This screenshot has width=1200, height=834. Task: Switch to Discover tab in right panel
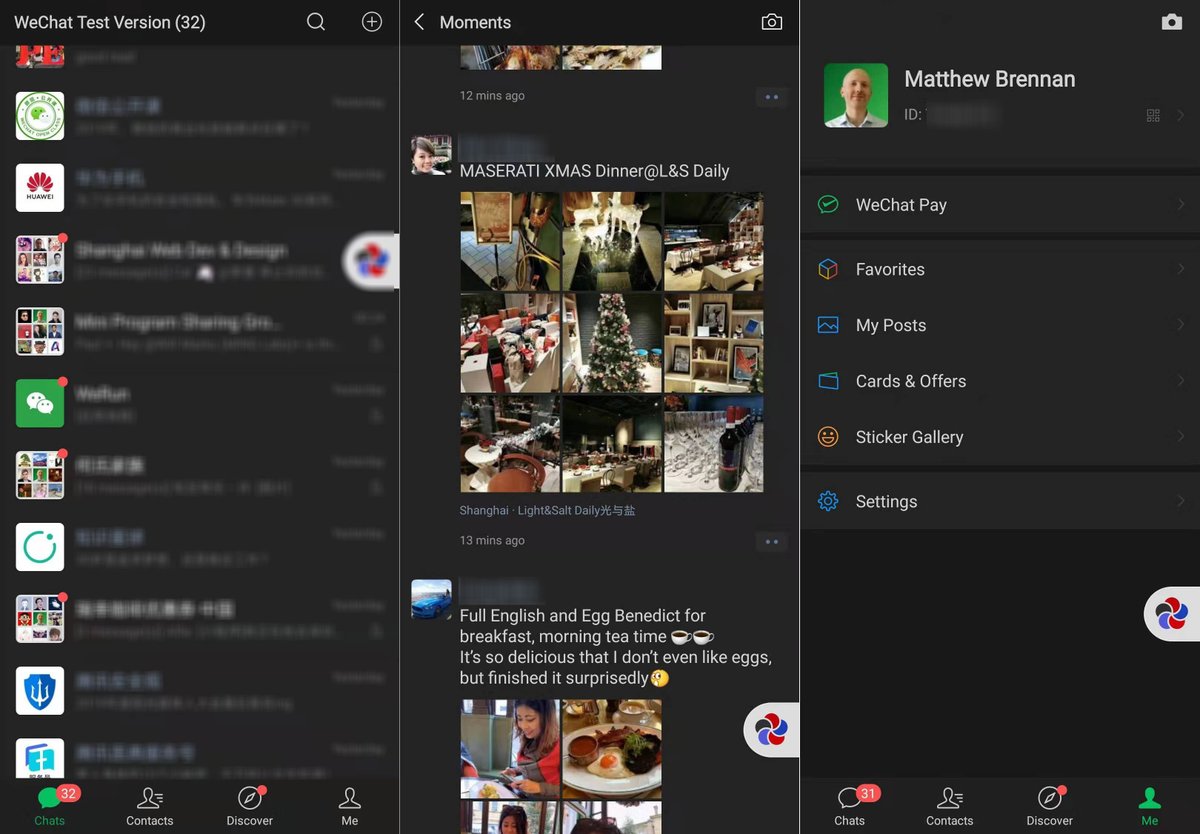tap(1050, 806)
